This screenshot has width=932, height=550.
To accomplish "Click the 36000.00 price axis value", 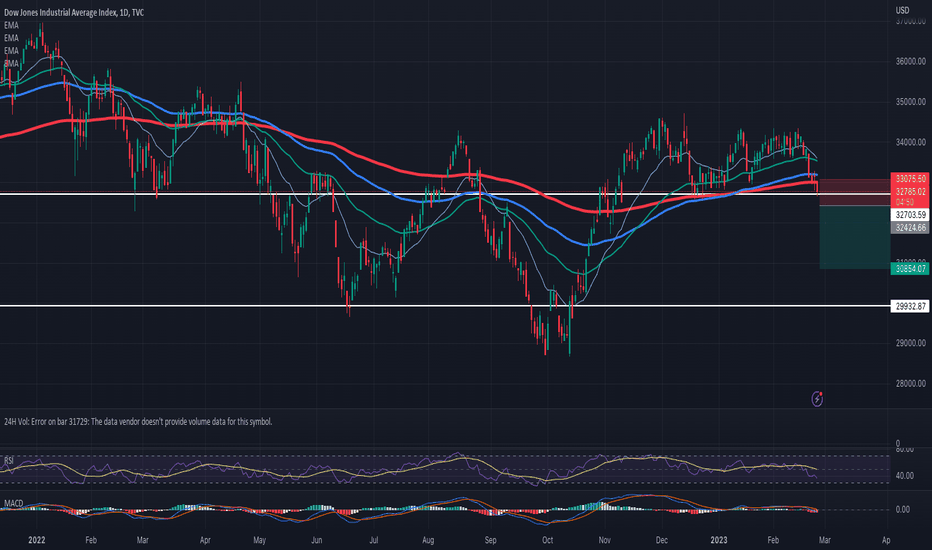I will [911, 61].
